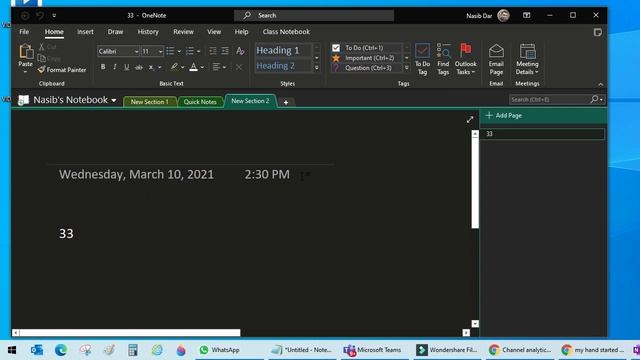Expand page to full view
The height and width of the screenshot is (360, 640).
[470, 120]
